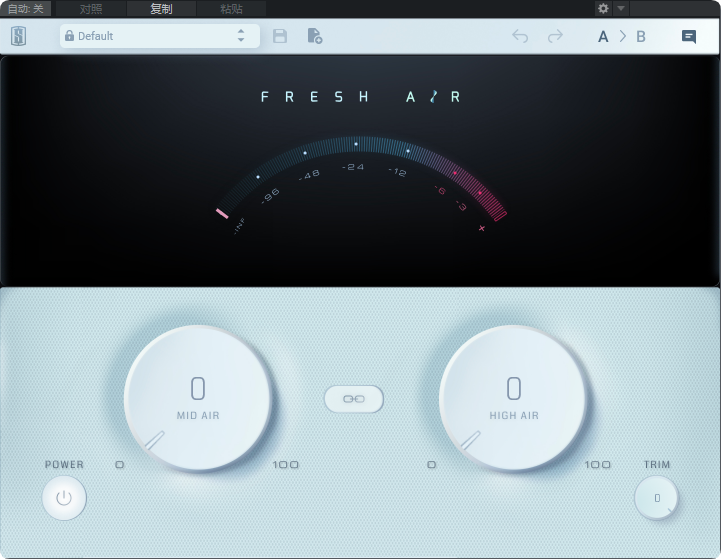This screenshot has width=721, height=559.
Task: Click the 复制 copy button
Action: tap(161, 9)
